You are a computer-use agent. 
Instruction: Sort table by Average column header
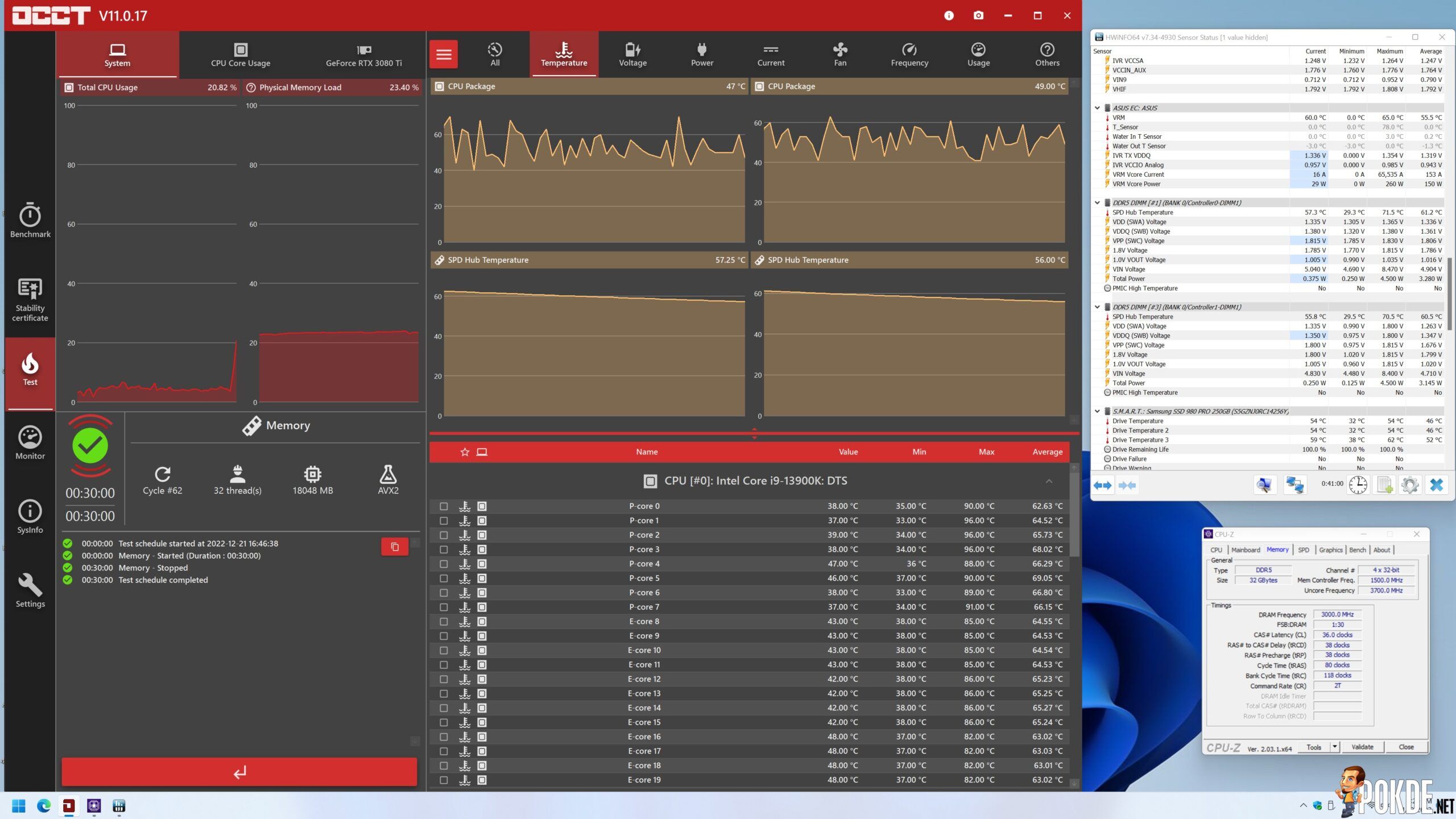1047,452
